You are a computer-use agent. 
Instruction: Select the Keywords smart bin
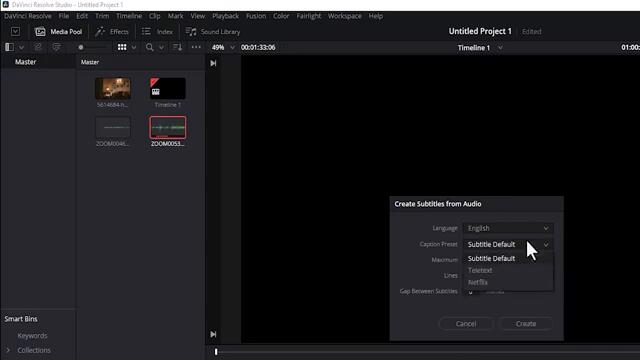pyautogui.click(x=32, y=336)
